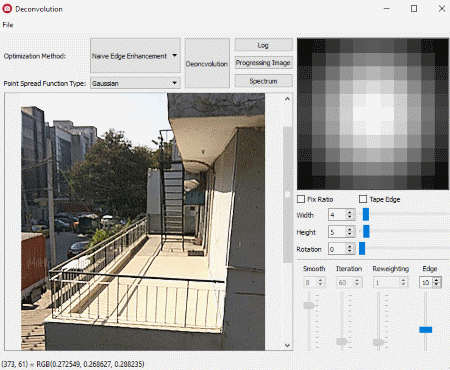Click the large Deconvolution button
Screen dimensions: 450x370
point(207,63)
